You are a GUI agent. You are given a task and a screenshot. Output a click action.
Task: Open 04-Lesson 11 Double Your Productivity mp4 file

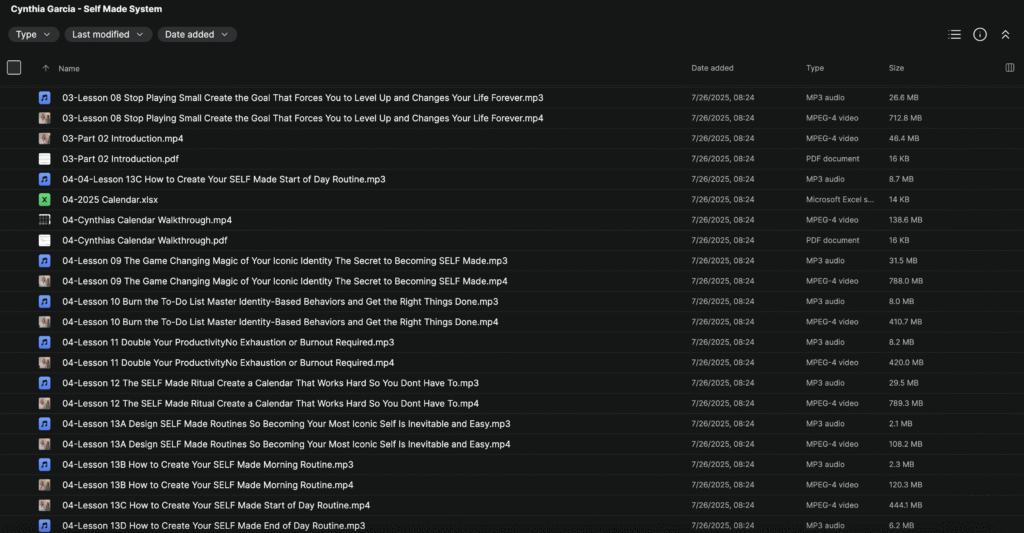(228, 363)
